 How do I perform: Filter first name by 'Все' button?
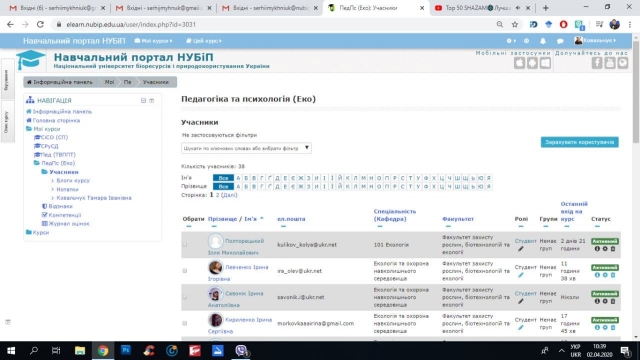point(223,178)
